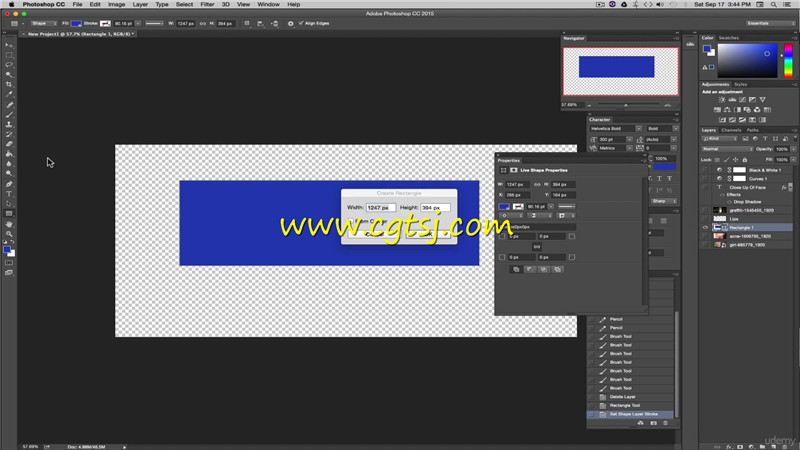Add a Brightness/Contrast adjustment
Viewport: 800px width, 450px height.
point(722,100)
